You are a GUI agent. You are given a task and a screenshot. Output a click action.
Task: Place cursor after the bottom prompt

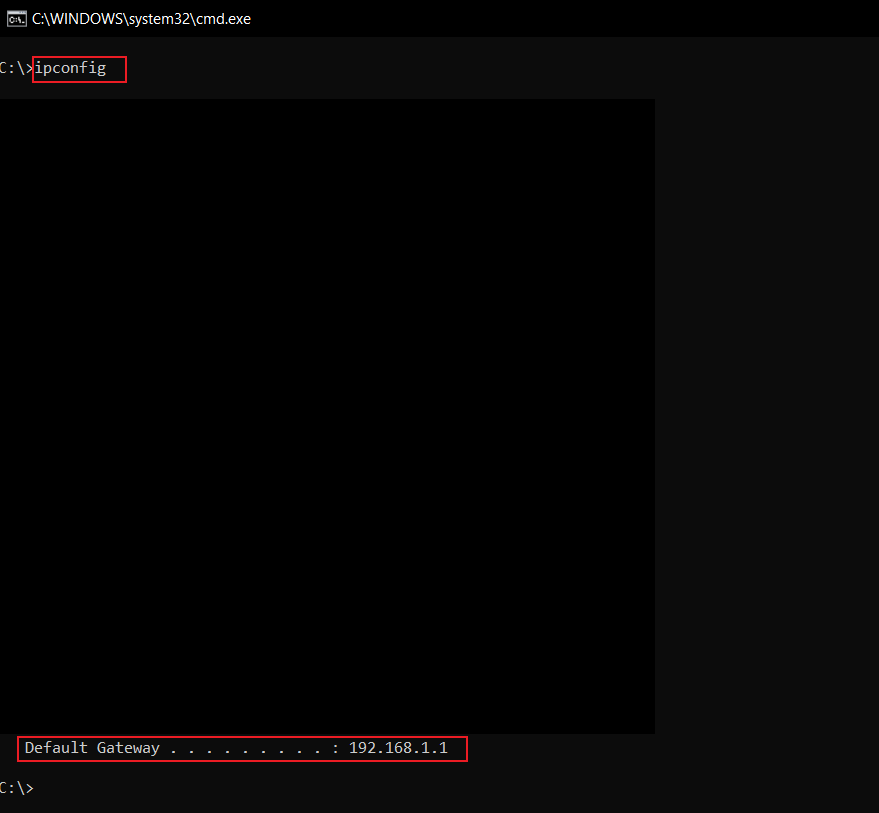point(40,788)
